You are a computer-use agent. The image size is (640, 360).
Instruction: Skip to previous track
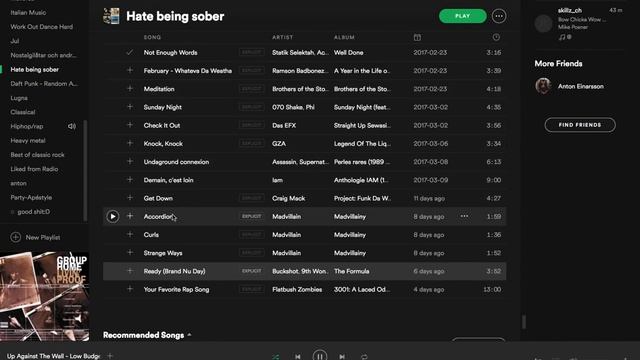click(298, 357)
